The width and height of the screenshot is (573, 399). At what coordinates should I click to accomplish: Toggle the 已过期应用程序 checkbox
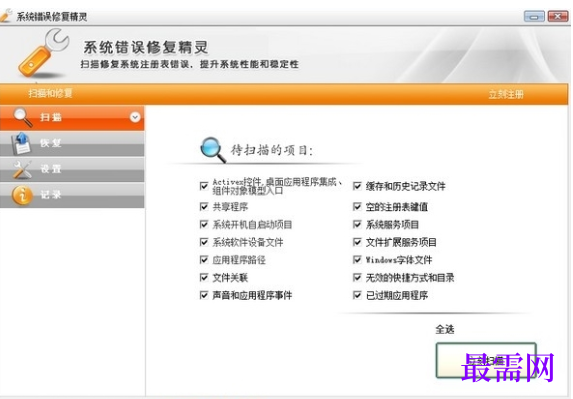(357, 295)
